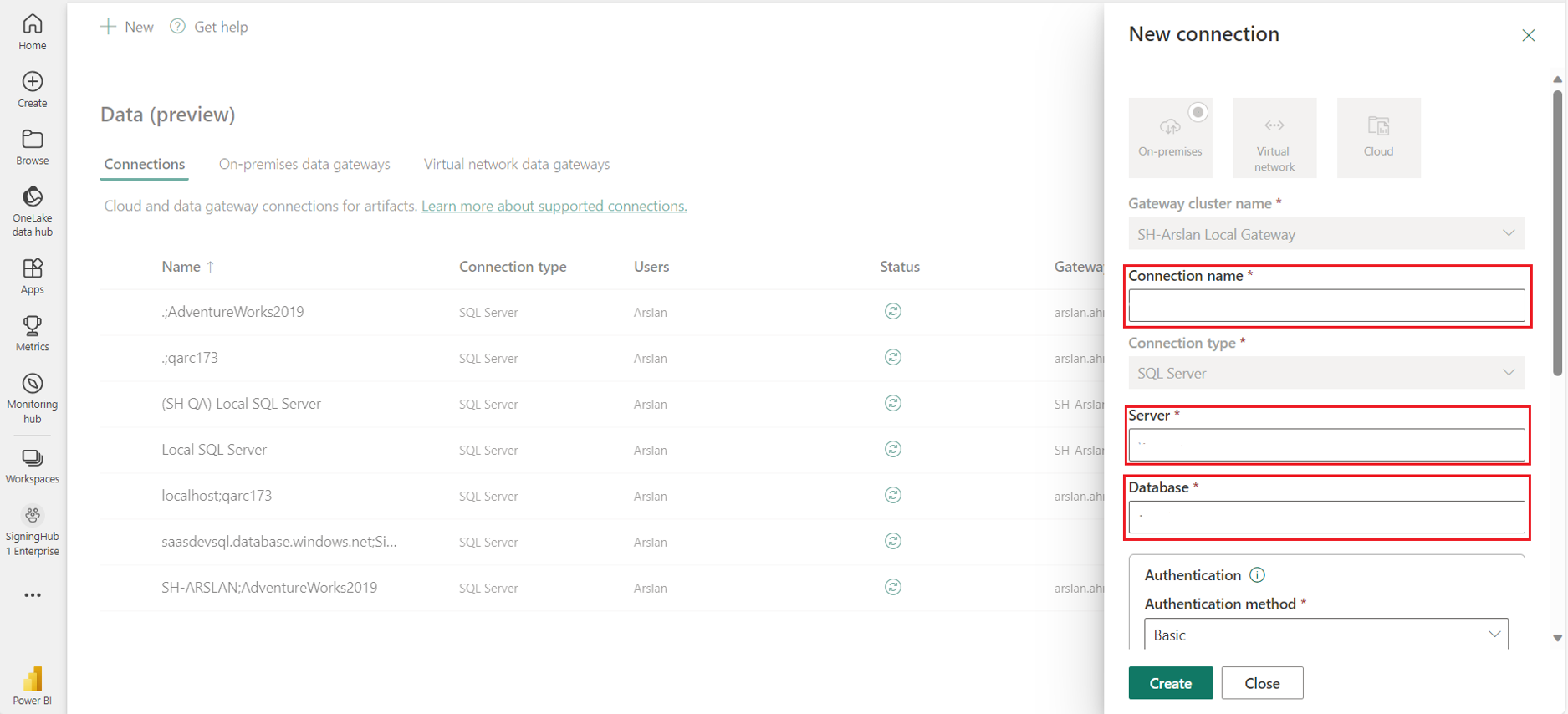Focus the Server input field

pos(1326,445)
